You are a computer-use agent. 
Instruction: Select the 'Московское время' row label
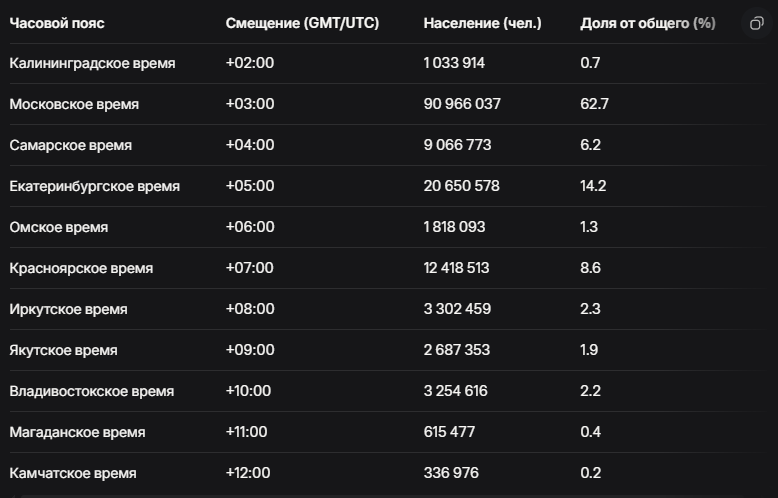pyautogui.click(x=74, y=104)
